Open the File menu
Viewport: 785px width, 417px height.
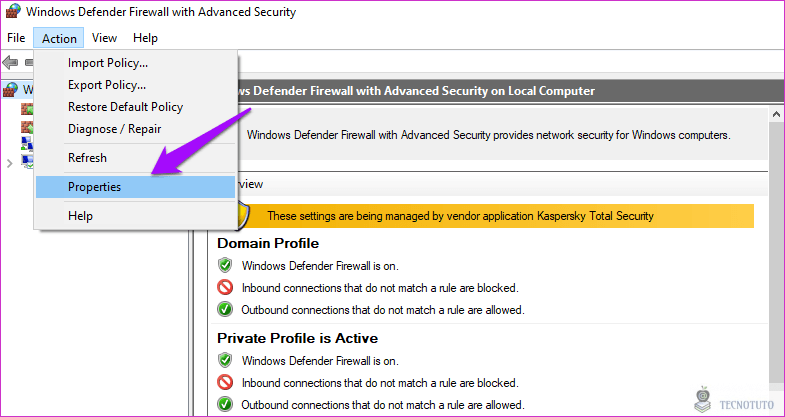[x=16, y=38]
